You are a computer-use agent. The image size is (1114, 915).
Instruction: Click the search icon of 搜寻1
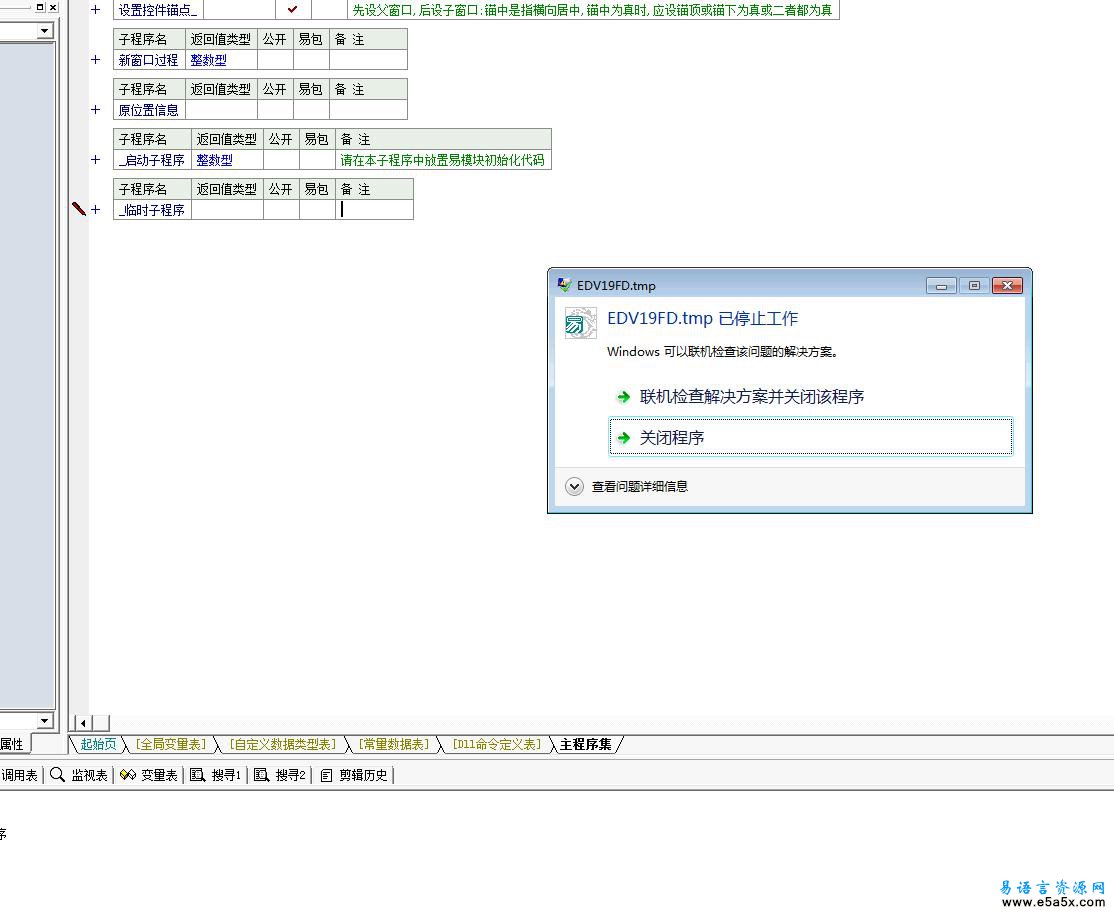point(198,775)
